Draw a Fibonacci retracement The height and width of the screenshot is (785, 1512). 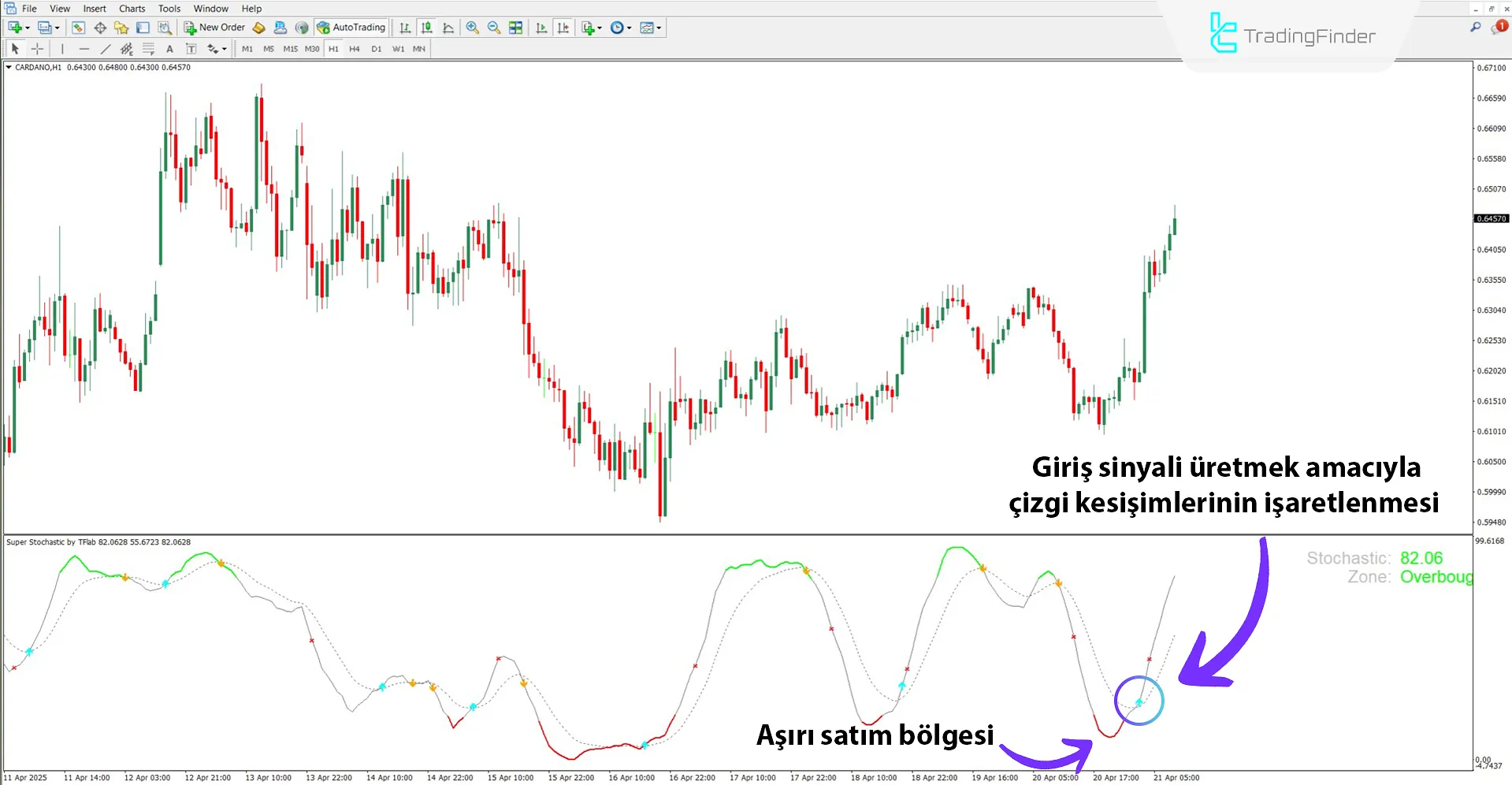[148, 48]
